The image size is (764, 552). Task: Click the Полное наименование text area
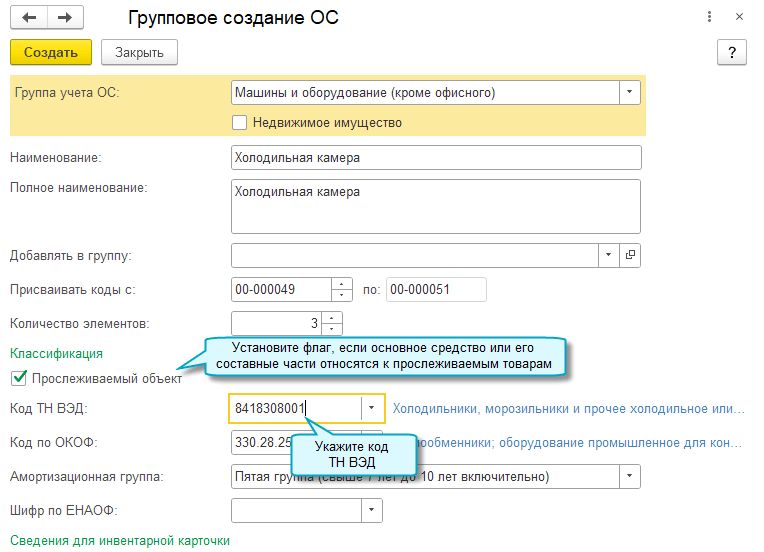[x=434, y=205]
